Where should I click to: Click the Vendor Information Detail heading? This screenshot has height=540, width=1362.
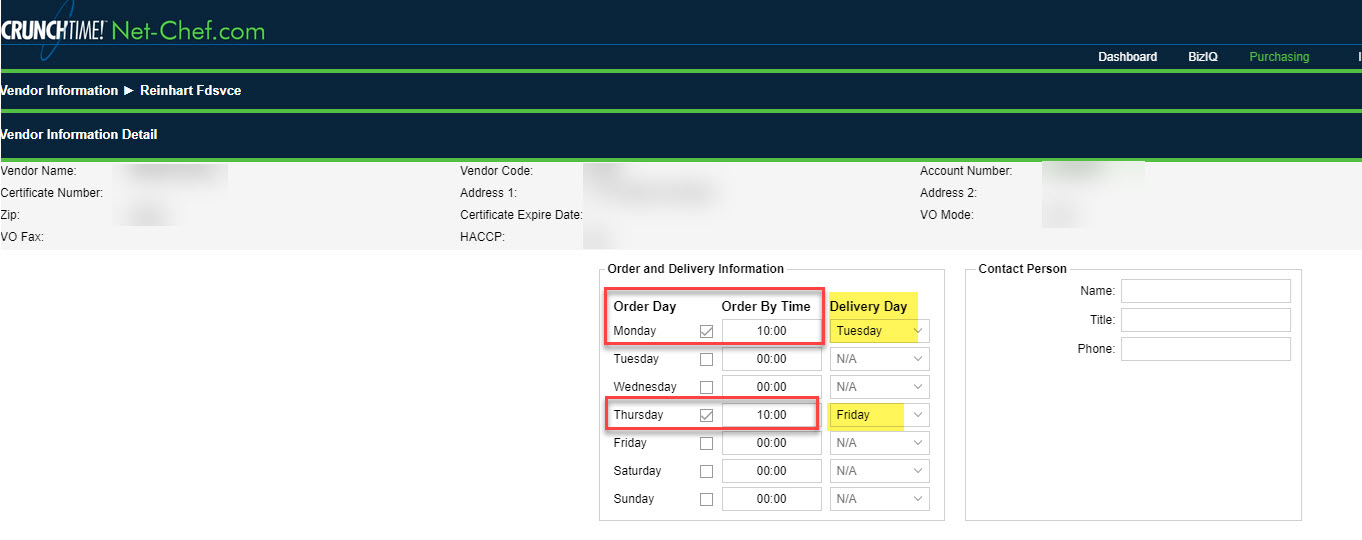[x=79, y=134]
